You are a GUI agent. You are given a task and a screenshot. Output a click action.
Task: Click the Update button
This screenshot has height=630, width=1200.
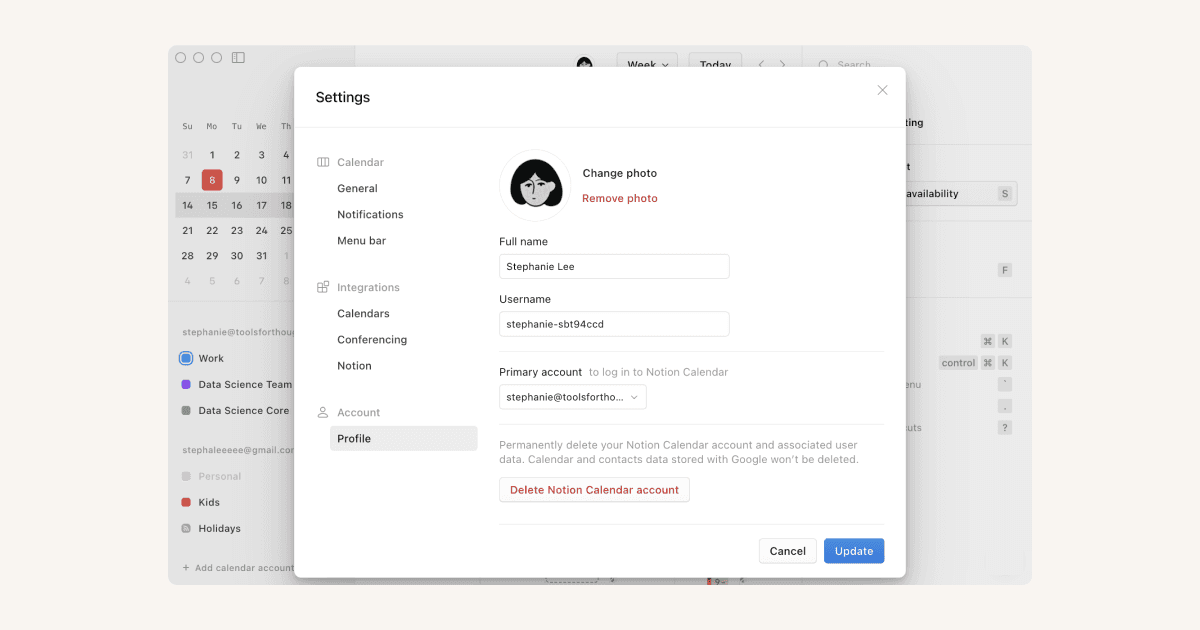coord(853,550)
